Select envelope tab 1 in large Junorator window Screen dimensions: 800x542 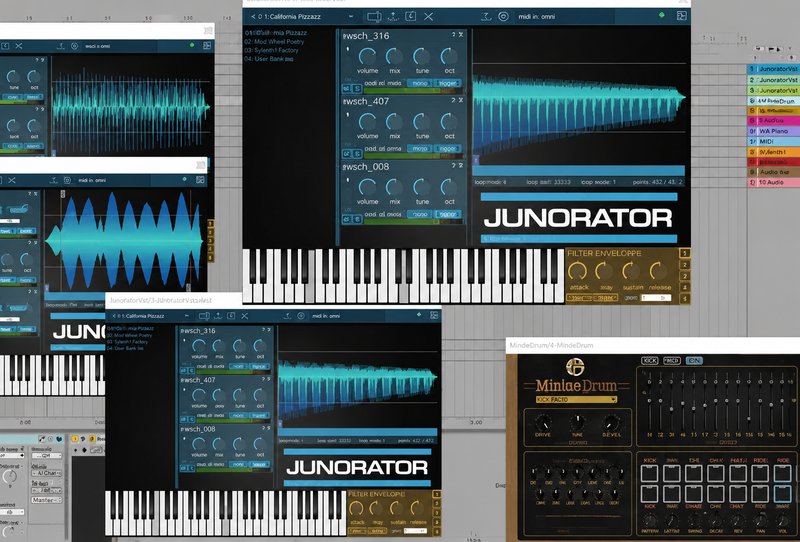click(685, 253)
